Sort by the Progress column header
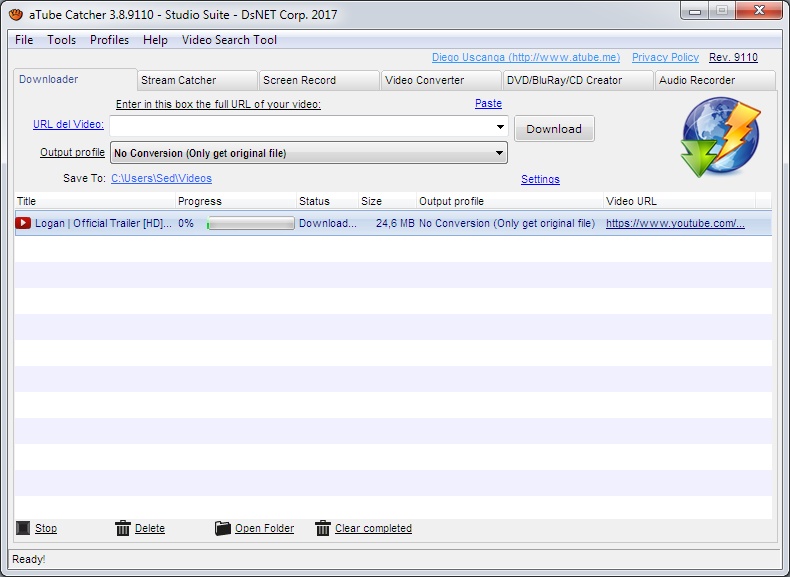This screenshot has height=577, width=790. click(x=236, y=201)
